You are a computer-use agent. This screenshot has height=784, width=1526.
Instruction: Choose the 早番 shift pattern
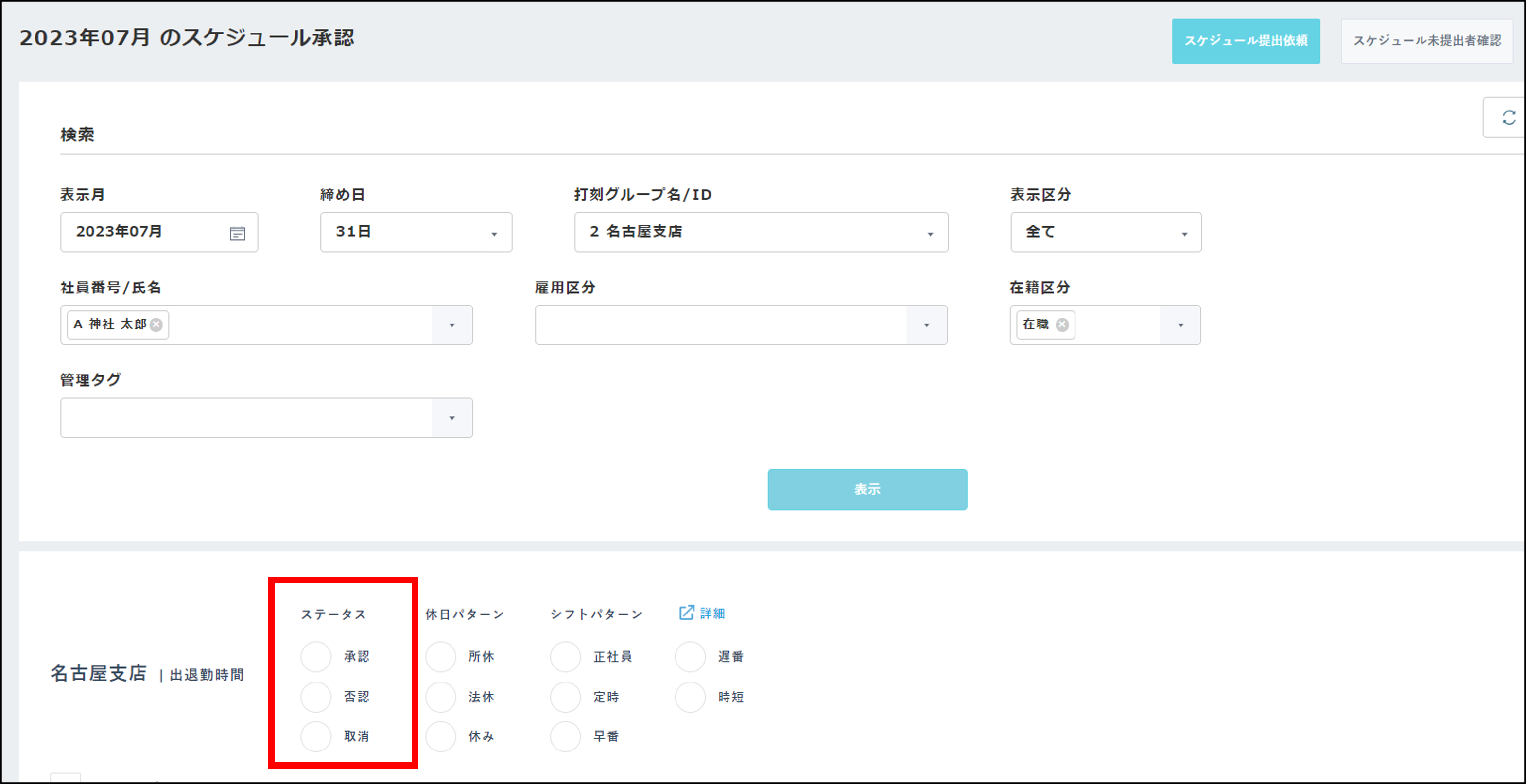point(565,736)
